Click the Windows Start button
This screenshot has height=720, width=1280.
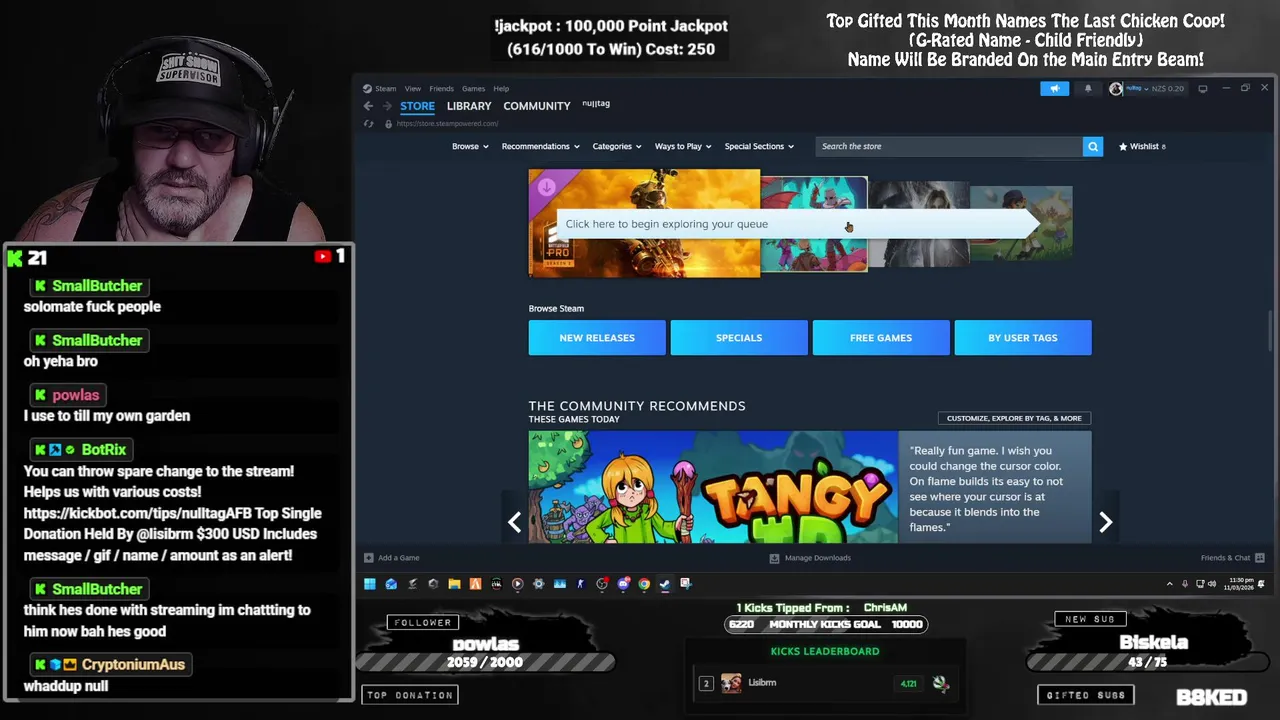(x=370, y=584)
